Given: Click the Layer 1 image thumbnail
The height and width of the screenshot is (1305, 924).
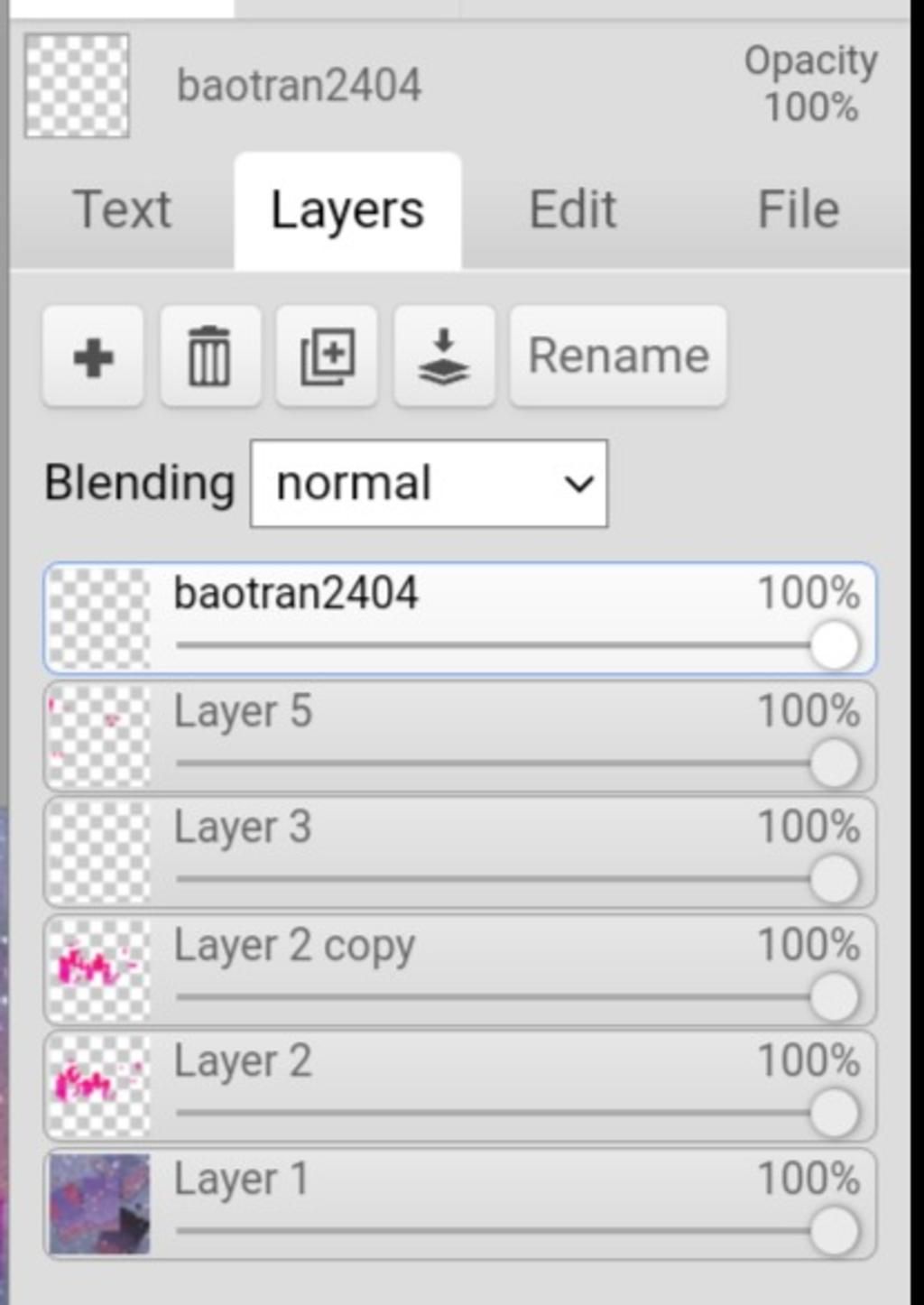Looking at the screenshot, I should [x=98, y=1204].
